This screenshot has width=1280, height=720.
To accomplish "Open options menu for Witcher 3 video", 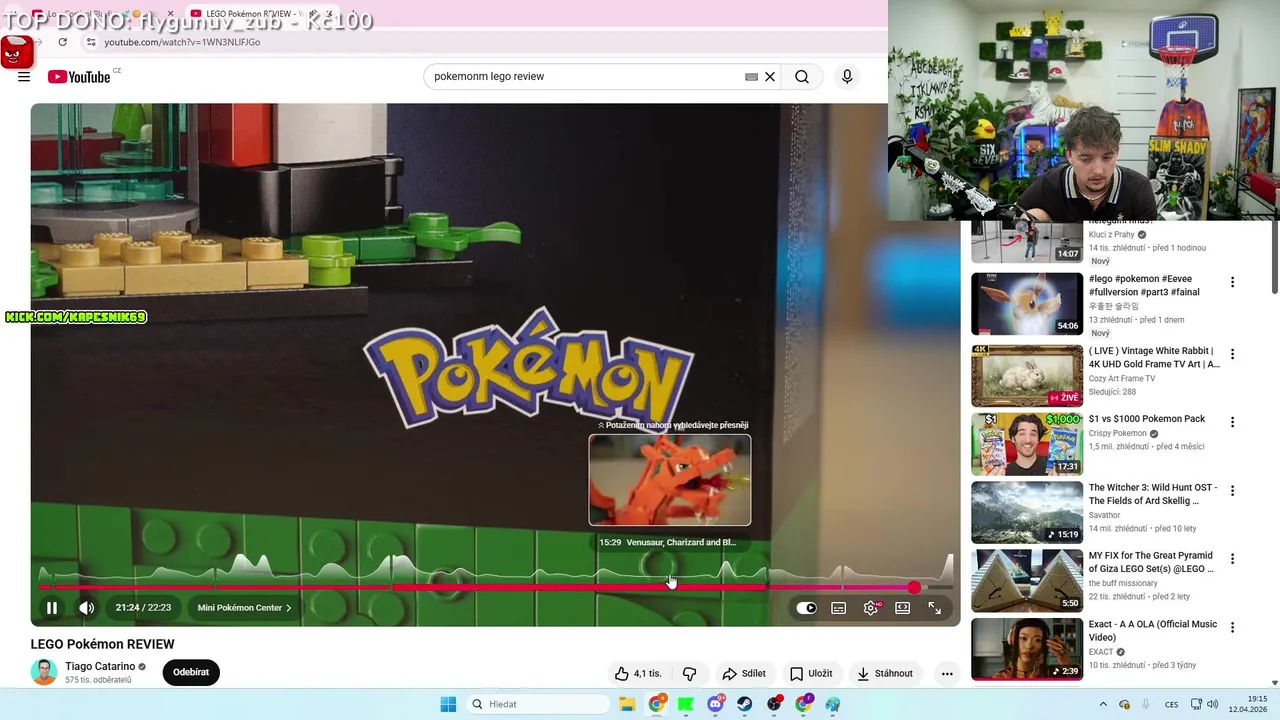I will [x=1232, y=491].
